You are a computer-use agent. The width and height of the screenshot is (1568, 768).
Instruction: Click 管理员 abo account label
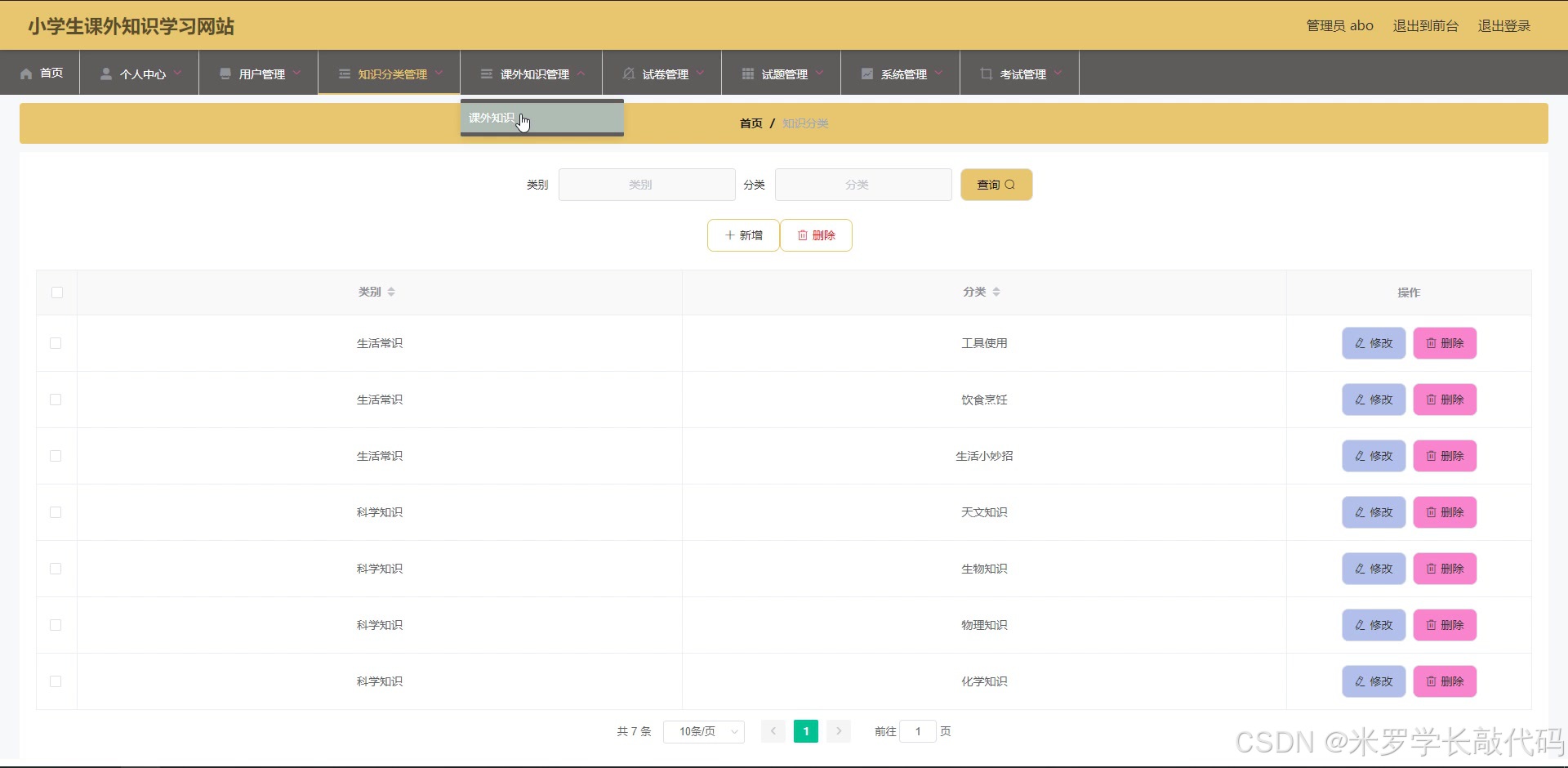(1340, 26)
